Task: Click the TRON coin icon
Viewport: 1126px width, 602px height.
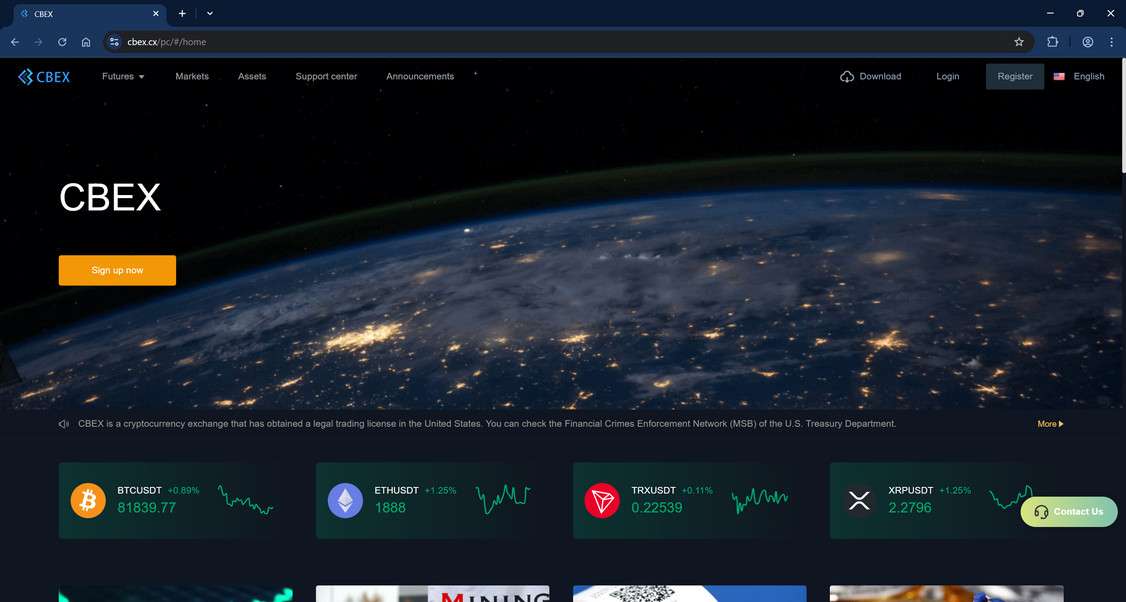Action: (602, 501)
